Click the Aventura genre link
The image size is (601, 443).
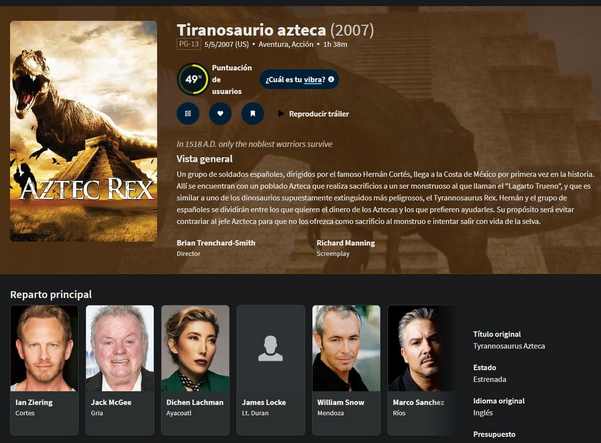tap(274, 44)
